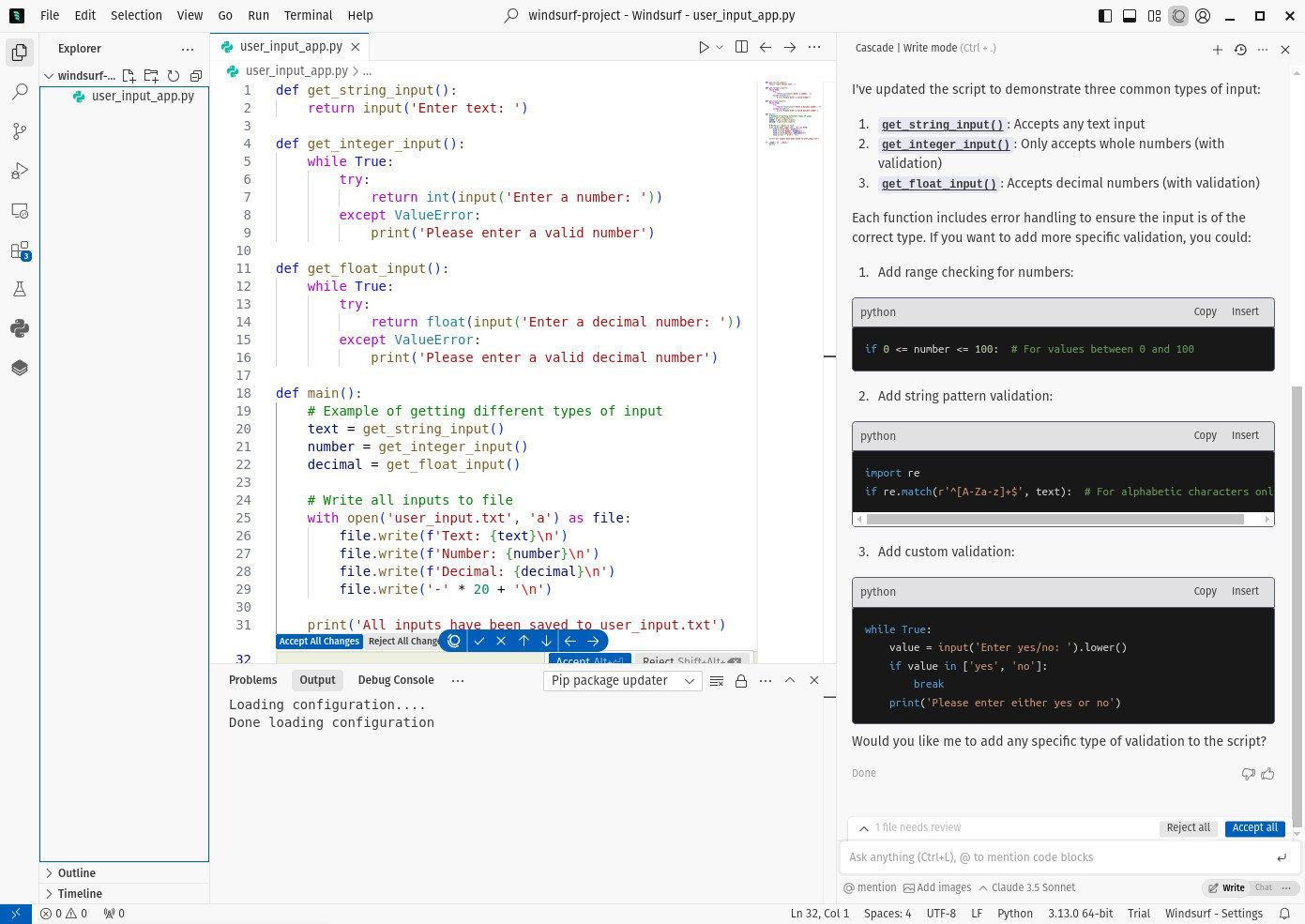
Task: Switch to the Debug Console tab
Action: point(395,680)
